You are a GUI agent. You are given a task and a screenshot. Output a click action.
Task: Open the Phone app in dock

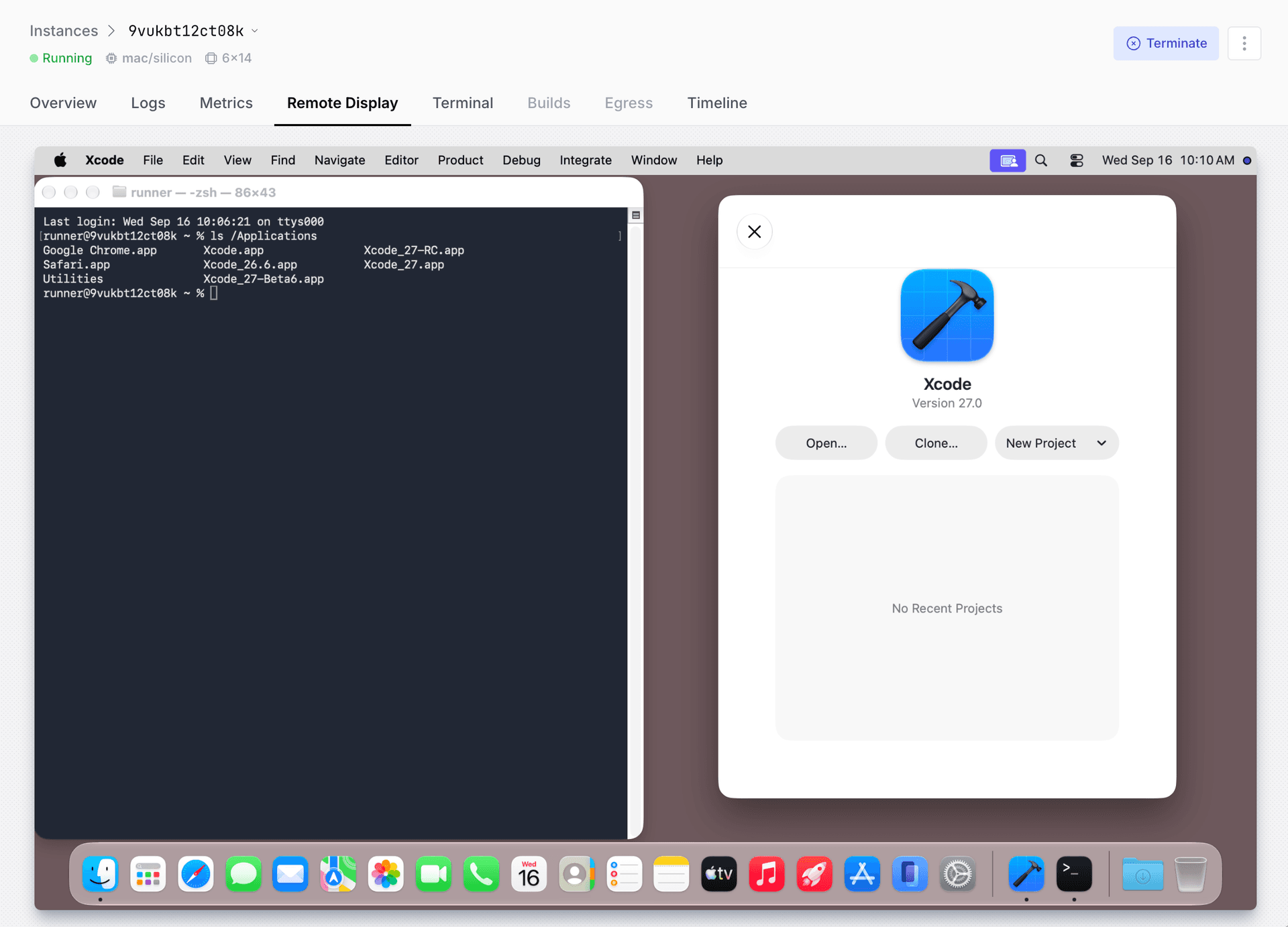click(481, 874)
